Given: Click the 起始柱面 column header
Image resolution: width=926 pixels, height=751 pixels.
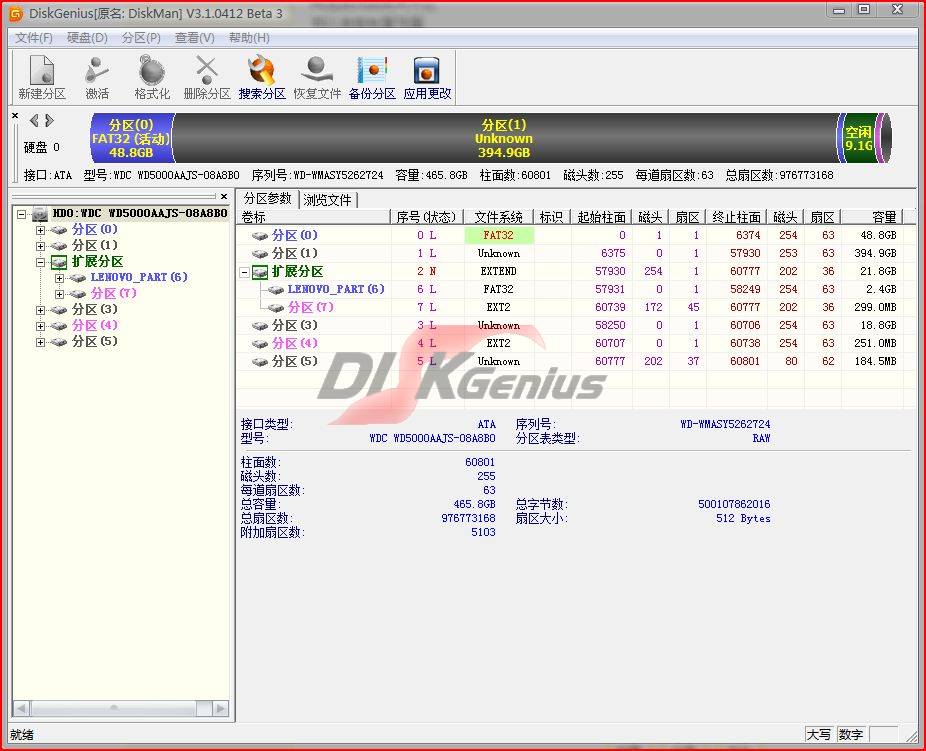Looking at the screenshot, I should [x=601, y=217].
